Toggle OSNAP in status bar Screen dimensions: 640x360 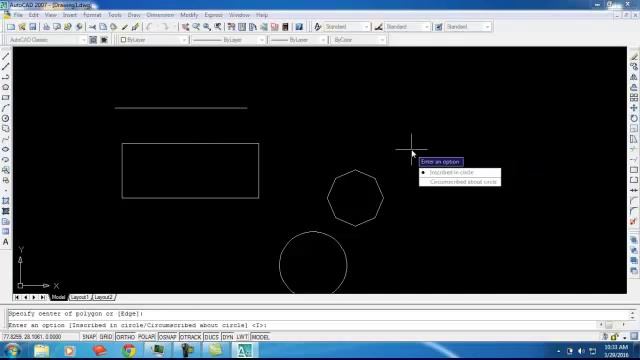click(x=167, y=337)
